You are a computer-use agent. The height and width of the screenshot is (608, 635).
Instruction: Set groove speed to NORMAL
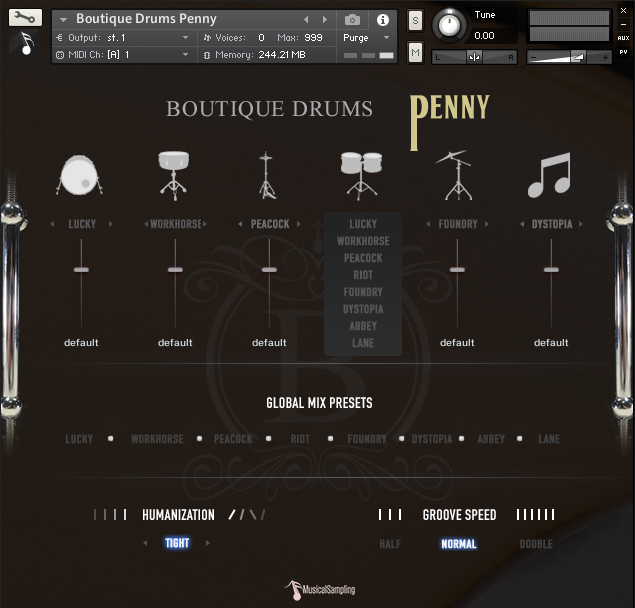point(459,544)
